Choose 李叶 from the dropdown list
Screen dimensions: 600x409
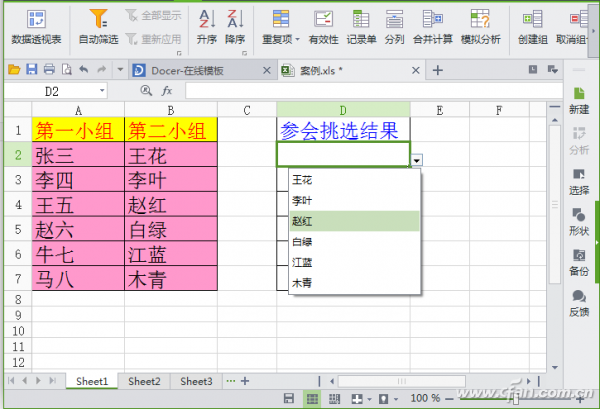[354, 200]
